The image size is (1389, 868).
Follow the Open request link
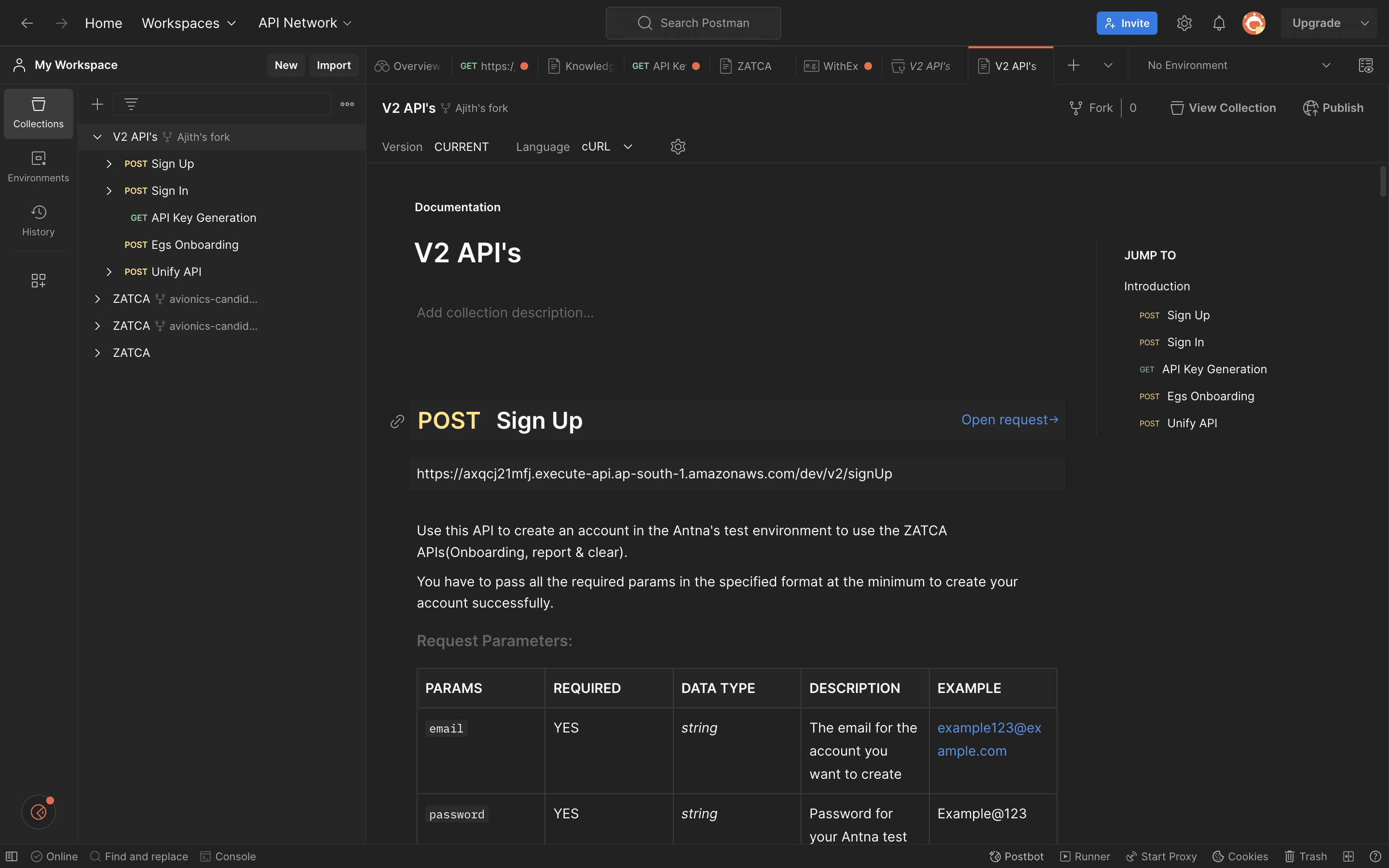[1009, 420]
